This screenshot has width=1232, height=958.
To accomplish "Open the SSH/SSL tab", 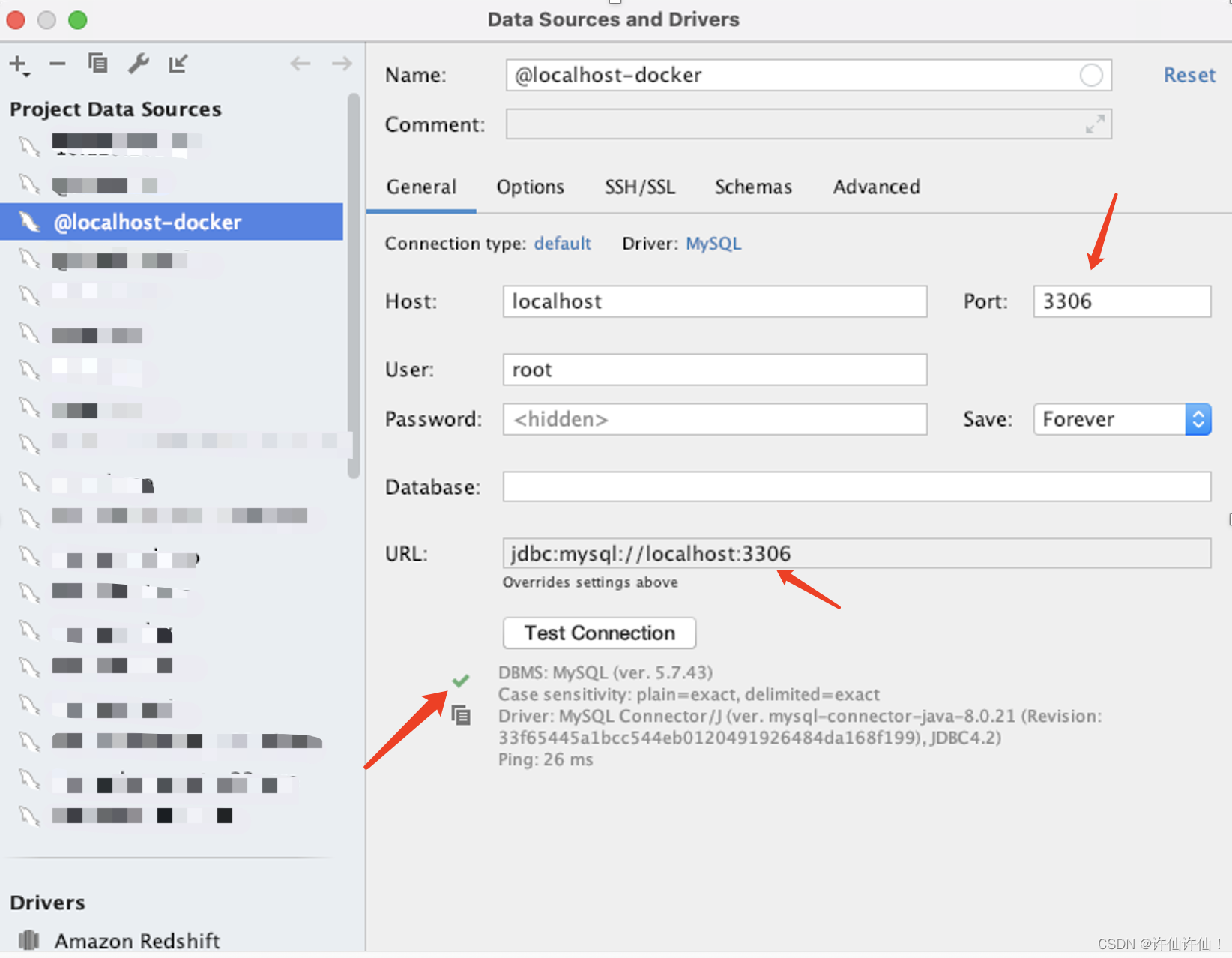I will coord(640,187).
